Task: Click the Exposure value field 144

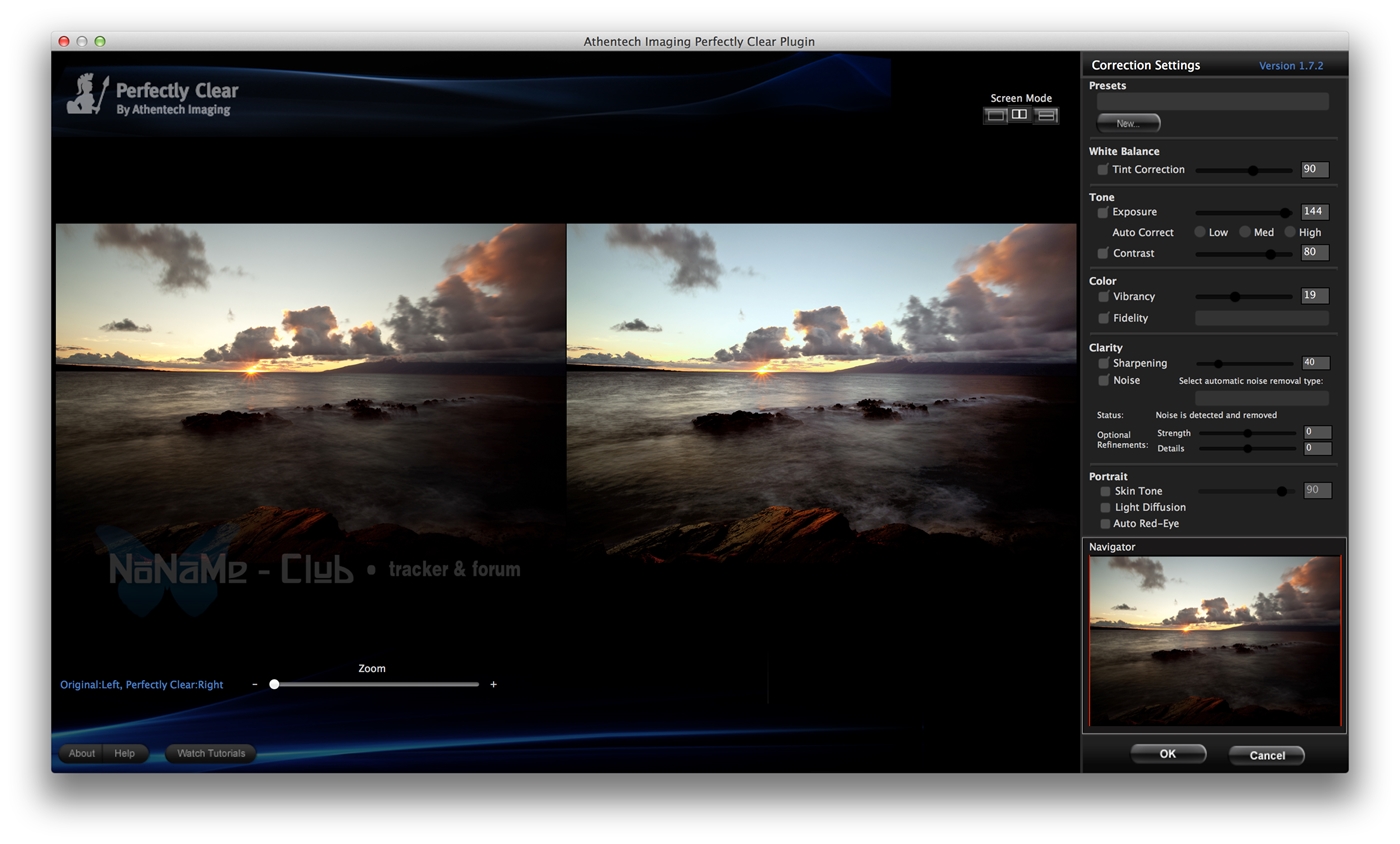Action: [1314, 212]
